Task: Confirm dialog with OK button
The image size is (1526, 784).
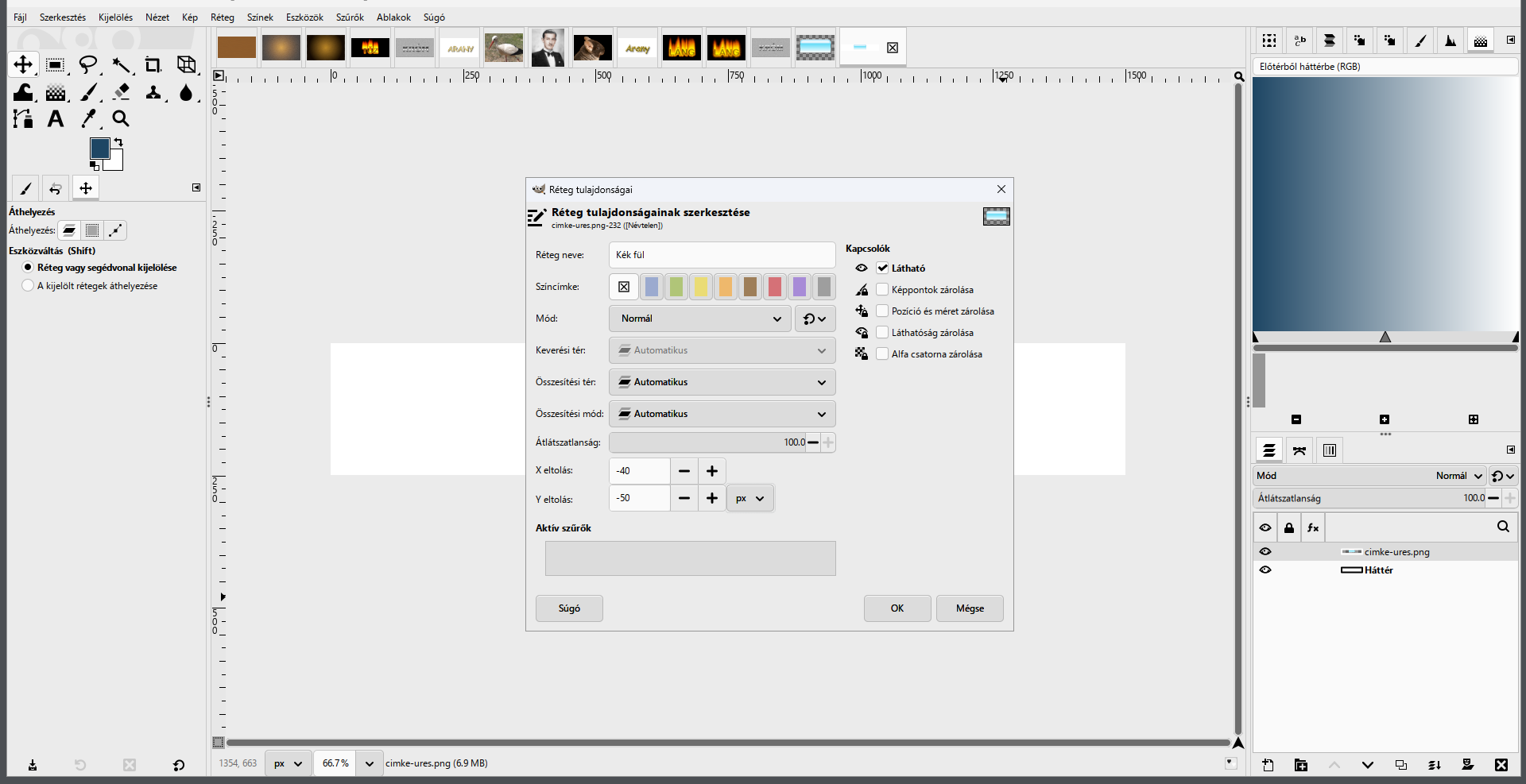Action: coord(897,608)
